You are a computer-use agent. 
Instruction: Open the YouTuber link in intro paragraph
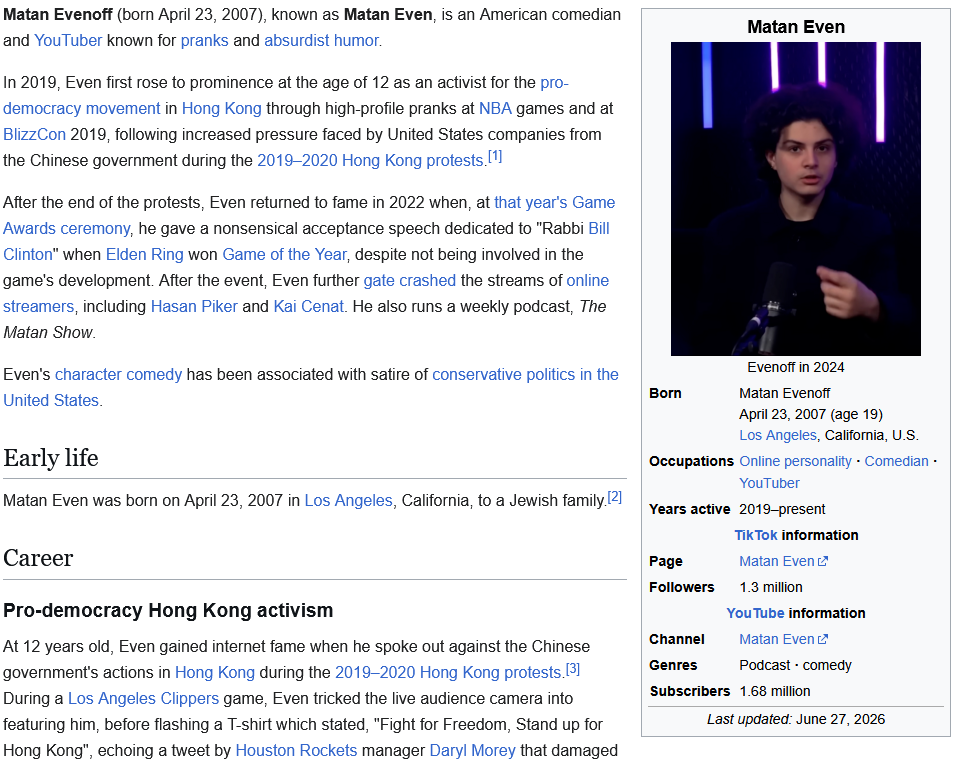[68, 40]
